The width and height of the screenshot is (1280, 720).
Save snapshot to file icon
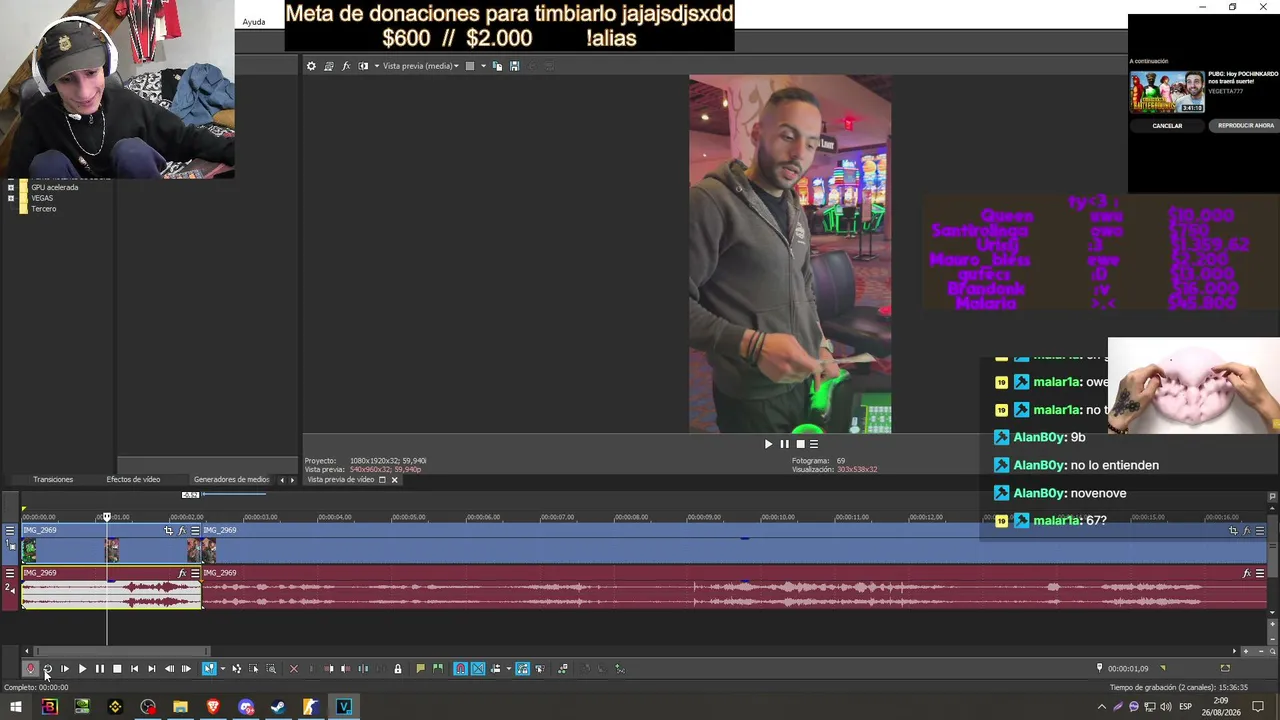point(514,66)
